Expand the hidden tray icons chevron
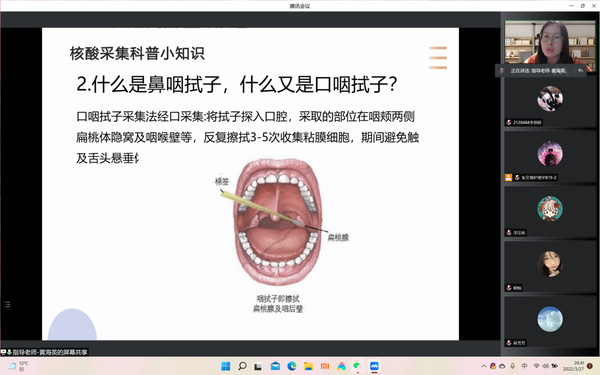600x375 pixels. [x=484, y=366]
